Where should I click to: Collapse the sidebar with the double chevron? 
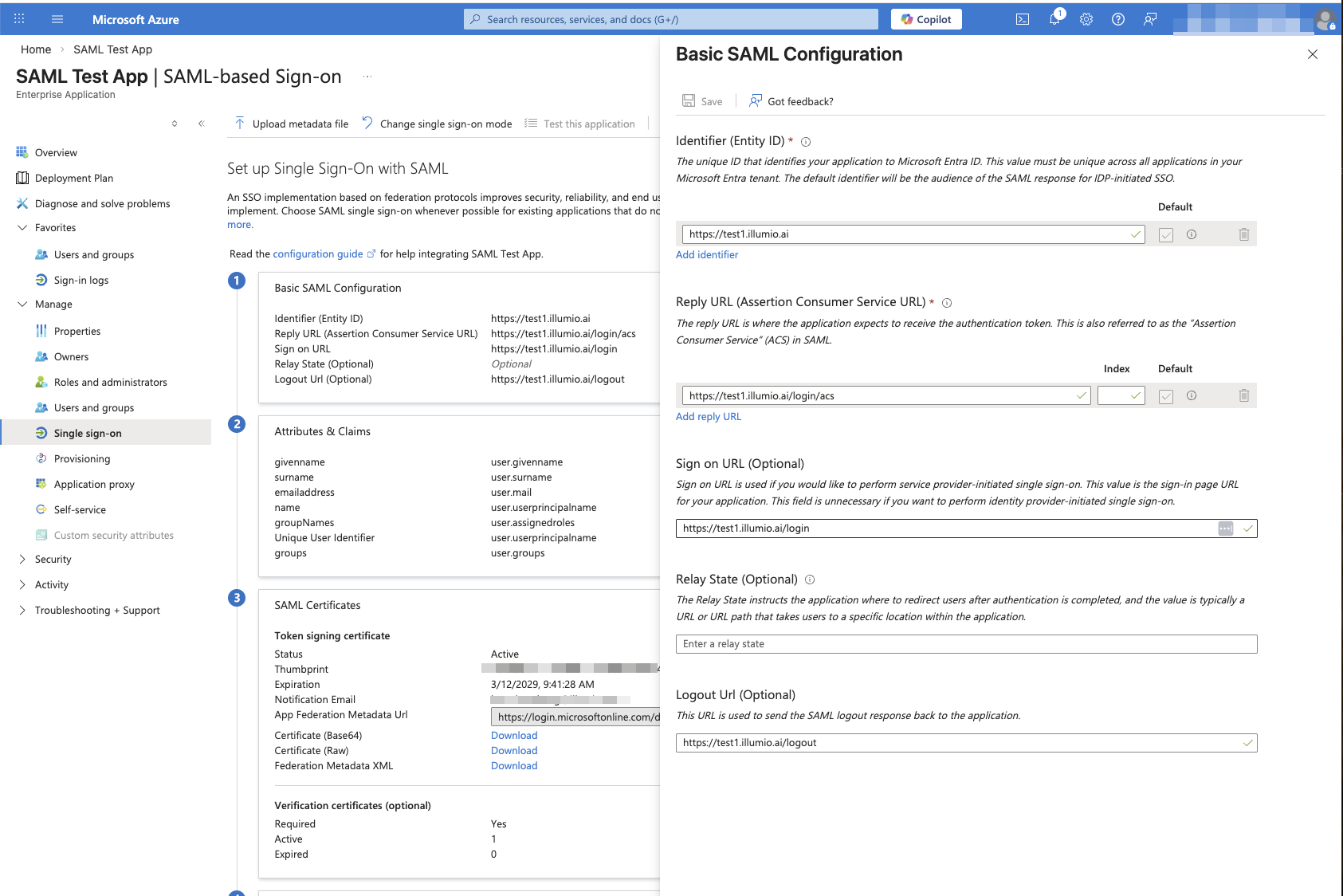click(x=202, y=124)
